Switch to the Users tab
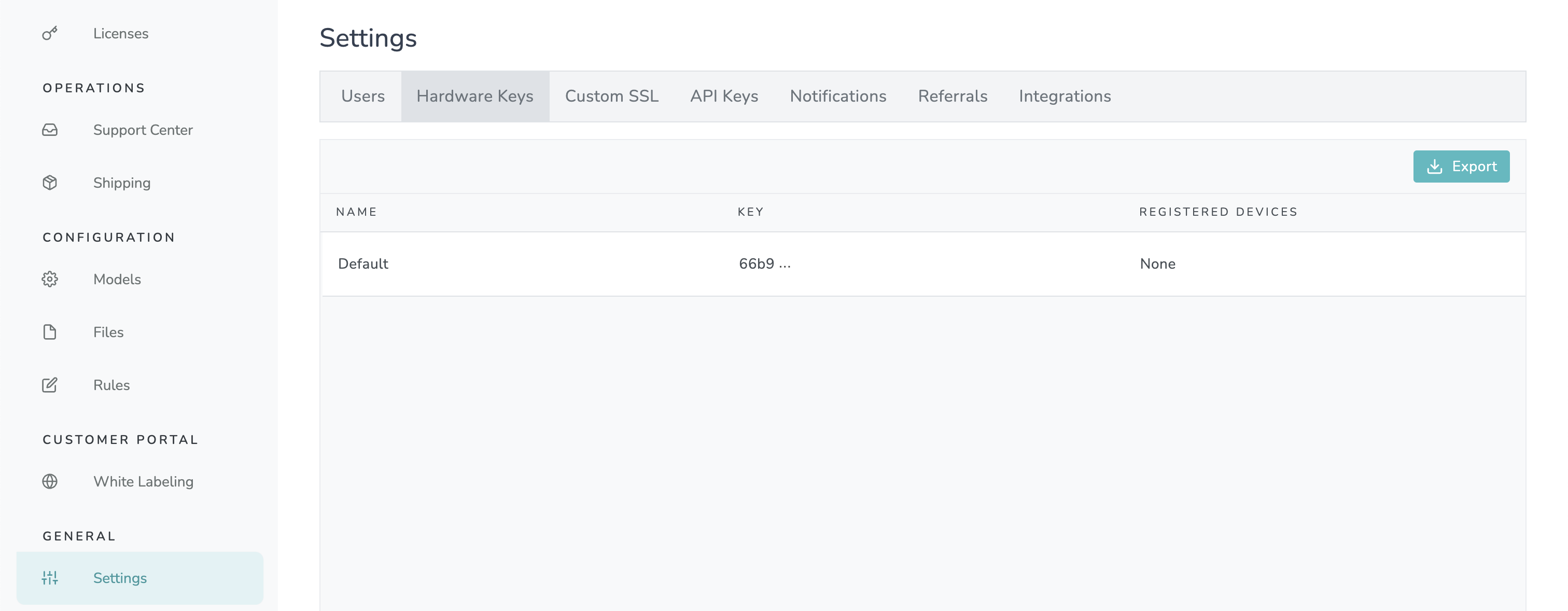The image size is (1568, 611). point(363,96)
